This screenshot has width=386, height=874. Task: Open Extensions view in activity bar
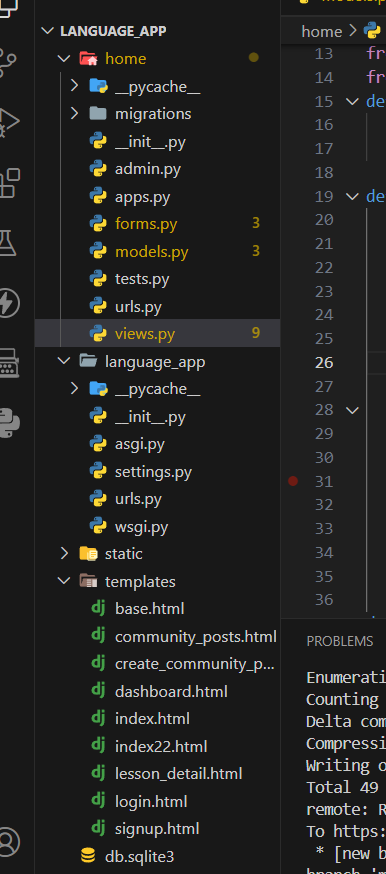pyautogui.click(x=8, y=183)
